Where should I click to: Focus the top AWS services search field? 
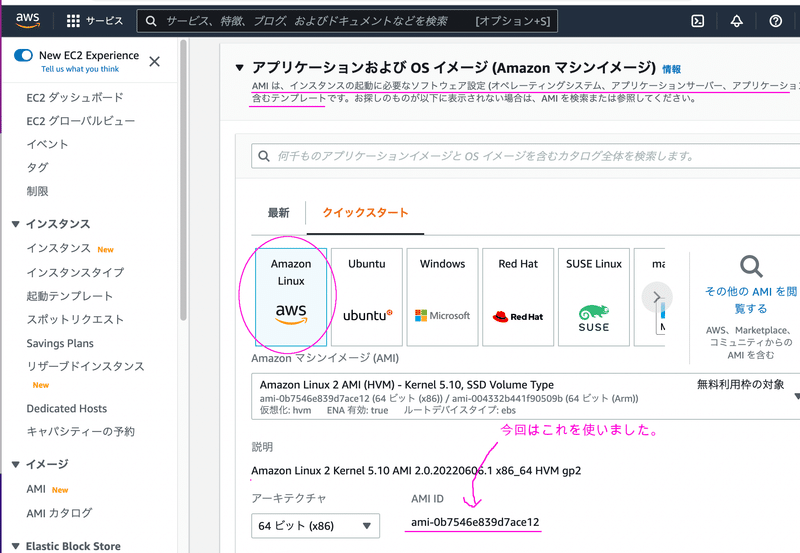click(x=347, y=21)
